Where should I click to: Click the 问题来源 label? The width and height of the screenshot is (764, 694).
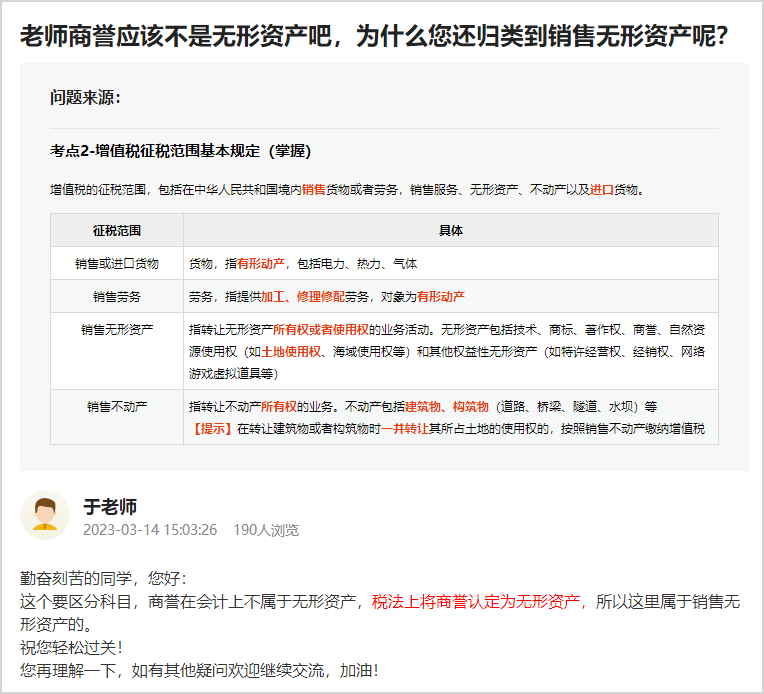tap(85, 97)
